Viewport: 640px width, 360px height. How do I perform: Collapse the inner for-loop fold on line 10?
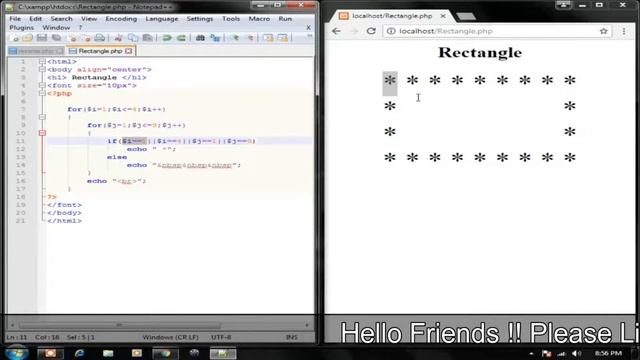click(42, 133)
